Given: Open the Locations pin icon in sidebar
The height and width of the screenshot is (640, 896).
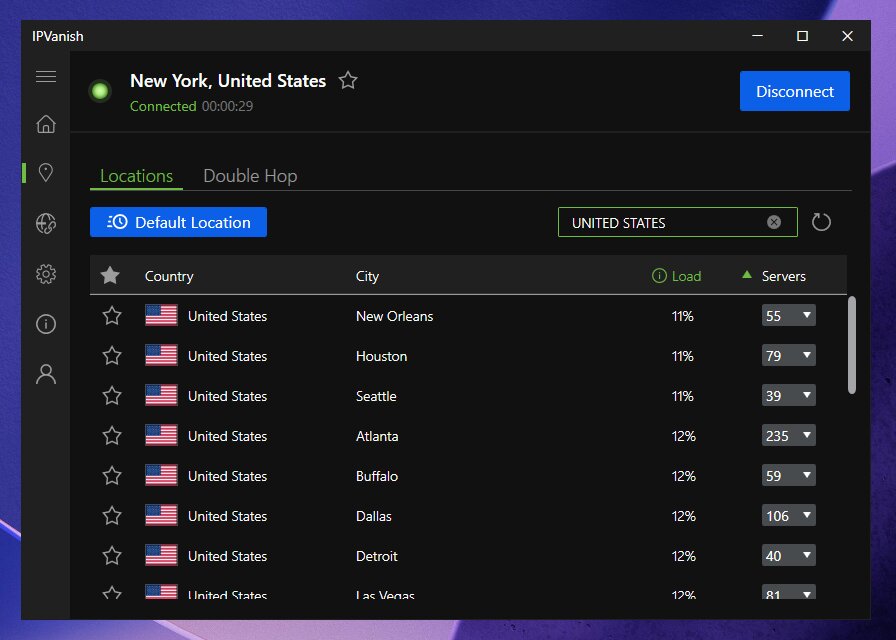Looking at the screenshot, I should pos(45,173).
